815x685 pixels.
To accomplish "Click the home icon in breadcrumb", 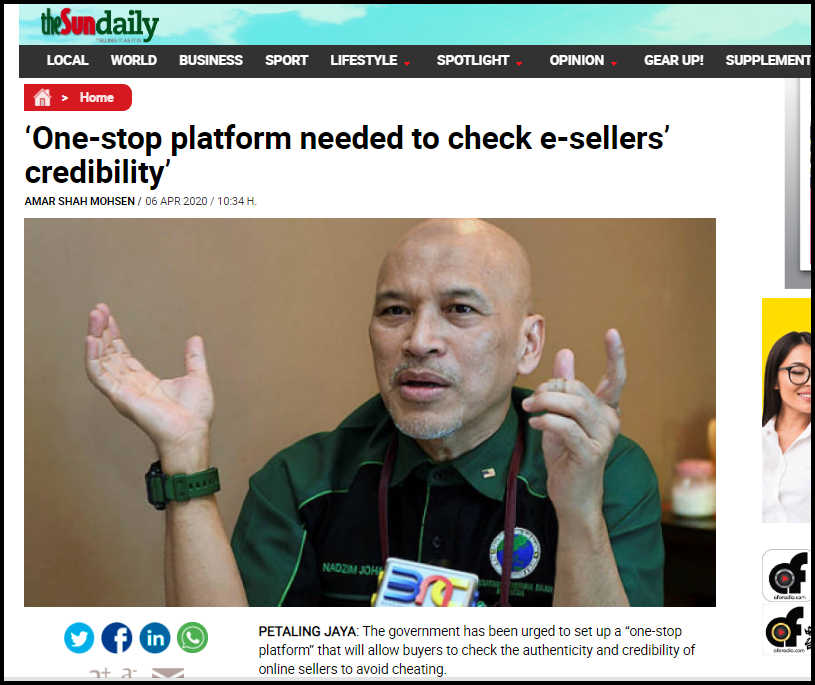I will tap(43, 97).
